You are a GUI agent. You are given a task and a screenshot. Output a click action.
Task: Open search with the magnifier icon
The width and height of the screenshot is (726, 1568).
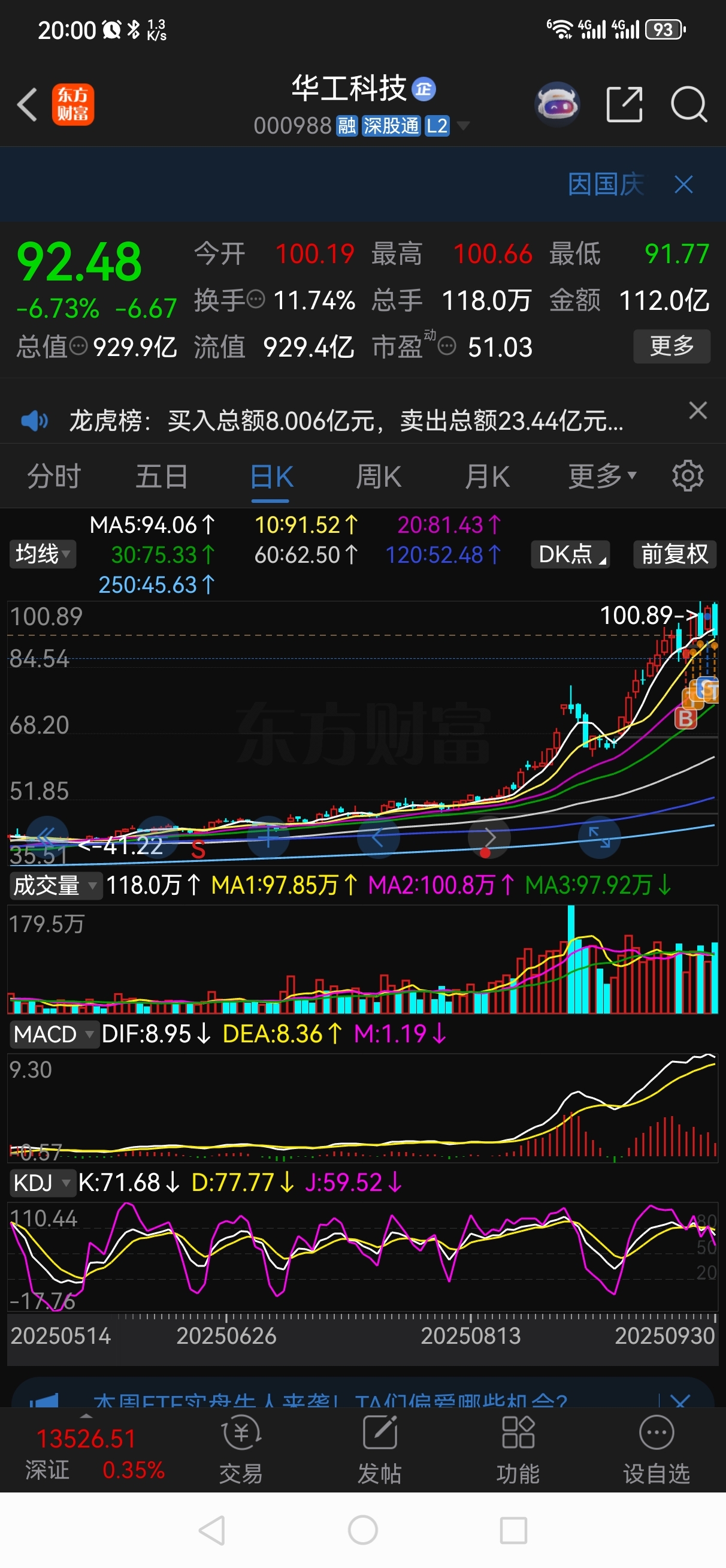[x=689, y=105]
